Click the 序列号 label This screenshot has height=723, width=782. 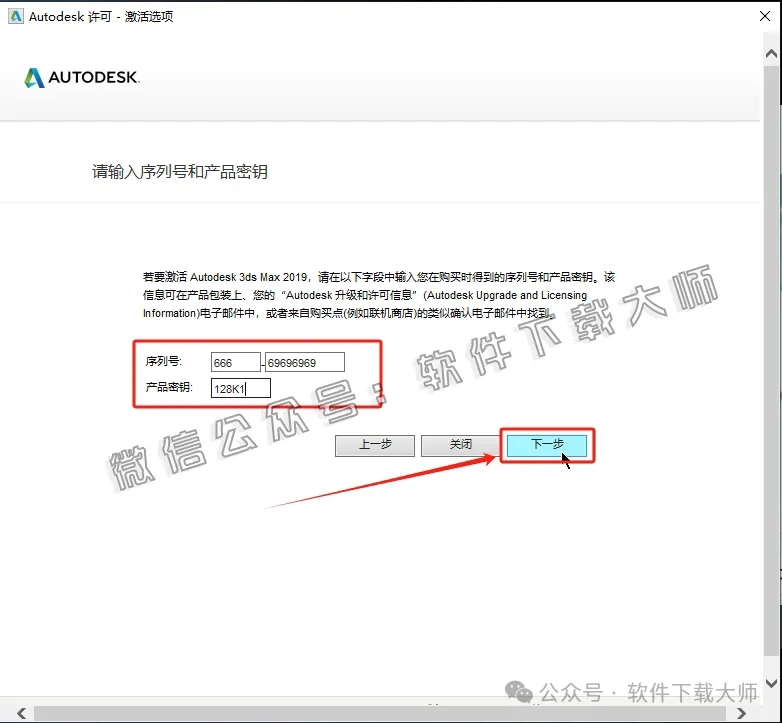[164, 361]
